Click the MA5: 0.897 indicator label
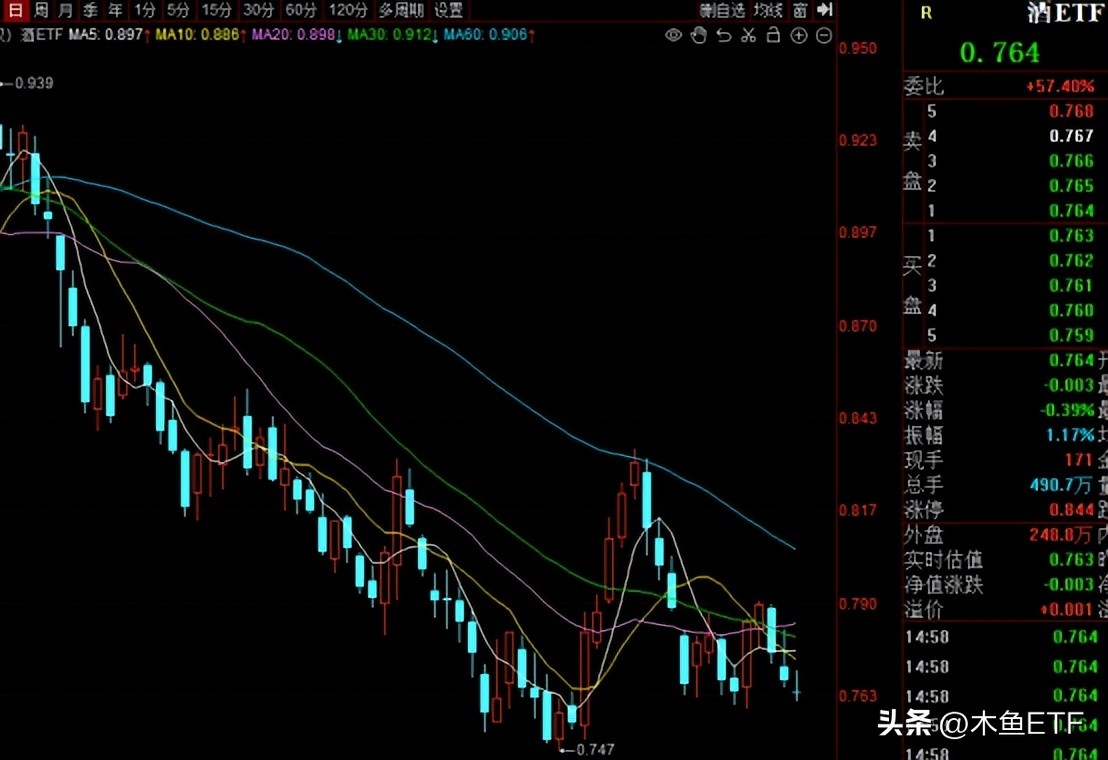This screenshot has height=760, width=1108. (107, 34)
